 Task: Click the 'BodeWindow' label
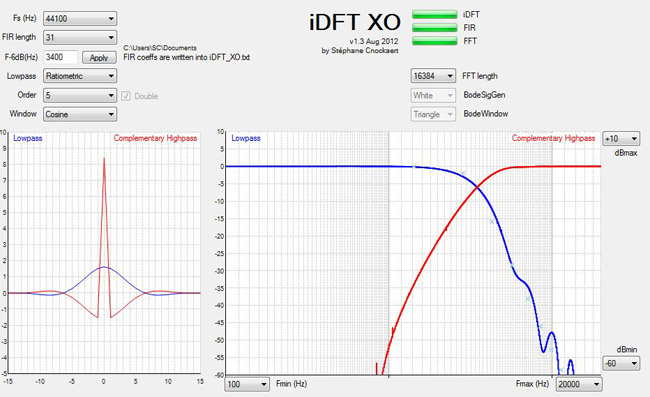tap(485, 114)
